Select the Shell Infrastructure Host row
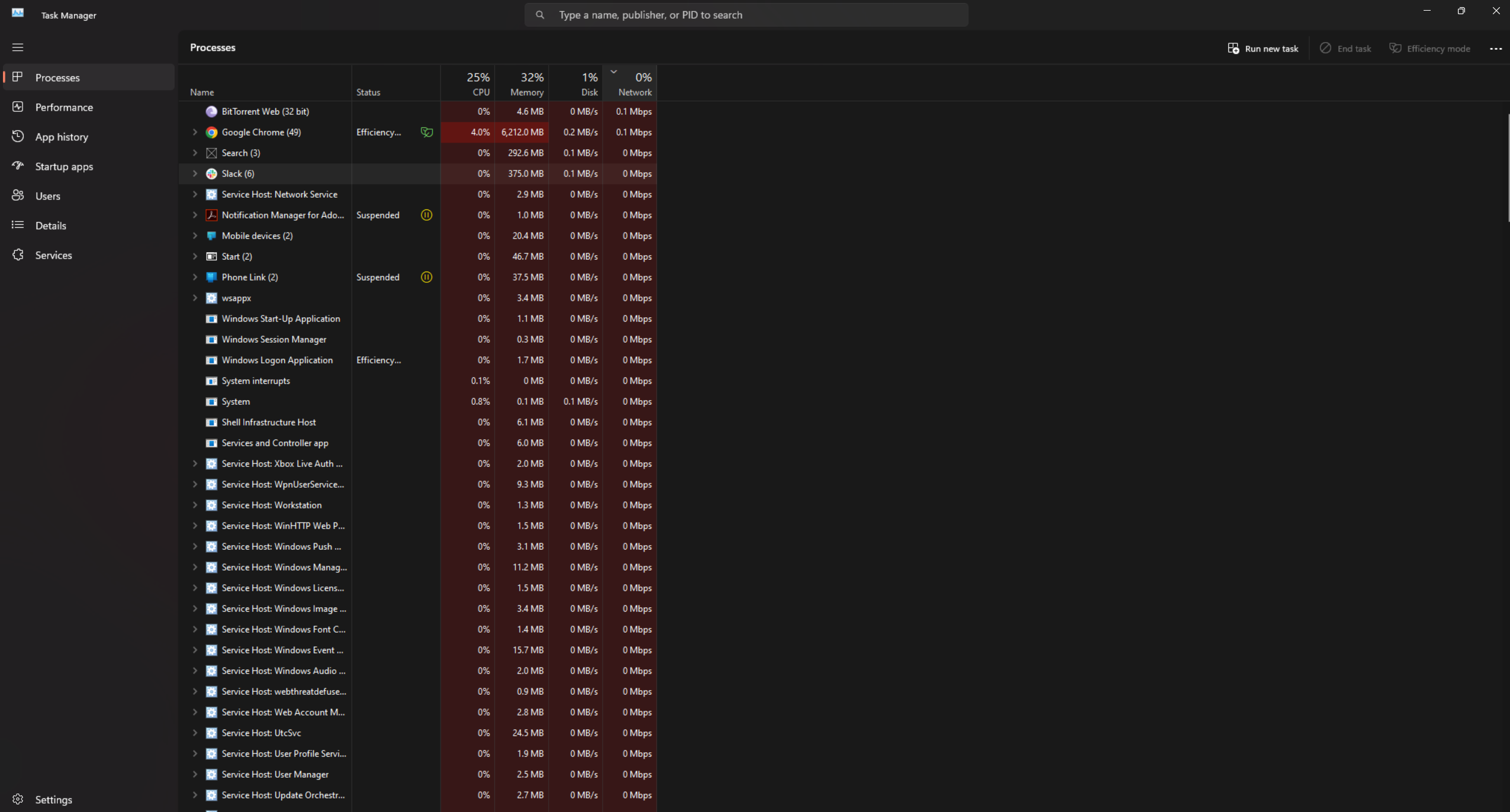 pos(418,422)
